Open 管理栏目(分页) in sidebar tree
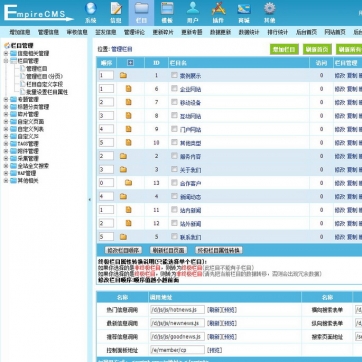362x362 pixels. point(44,76)
